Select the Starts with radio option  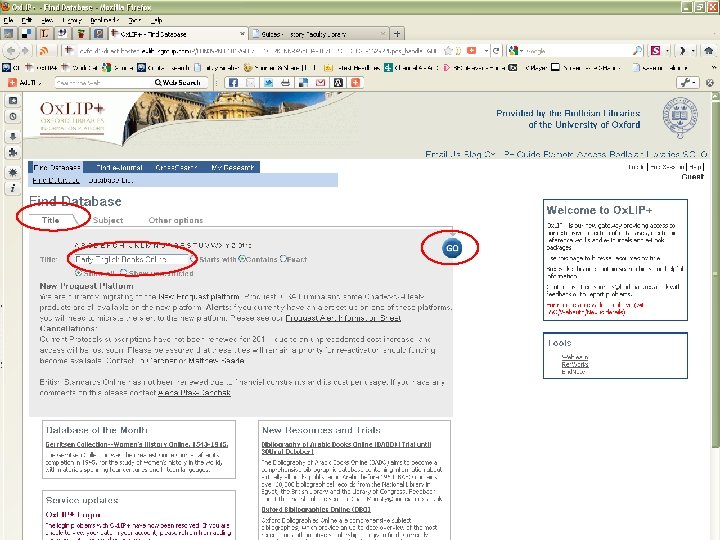pyautogui.click(x=195, y=259)
